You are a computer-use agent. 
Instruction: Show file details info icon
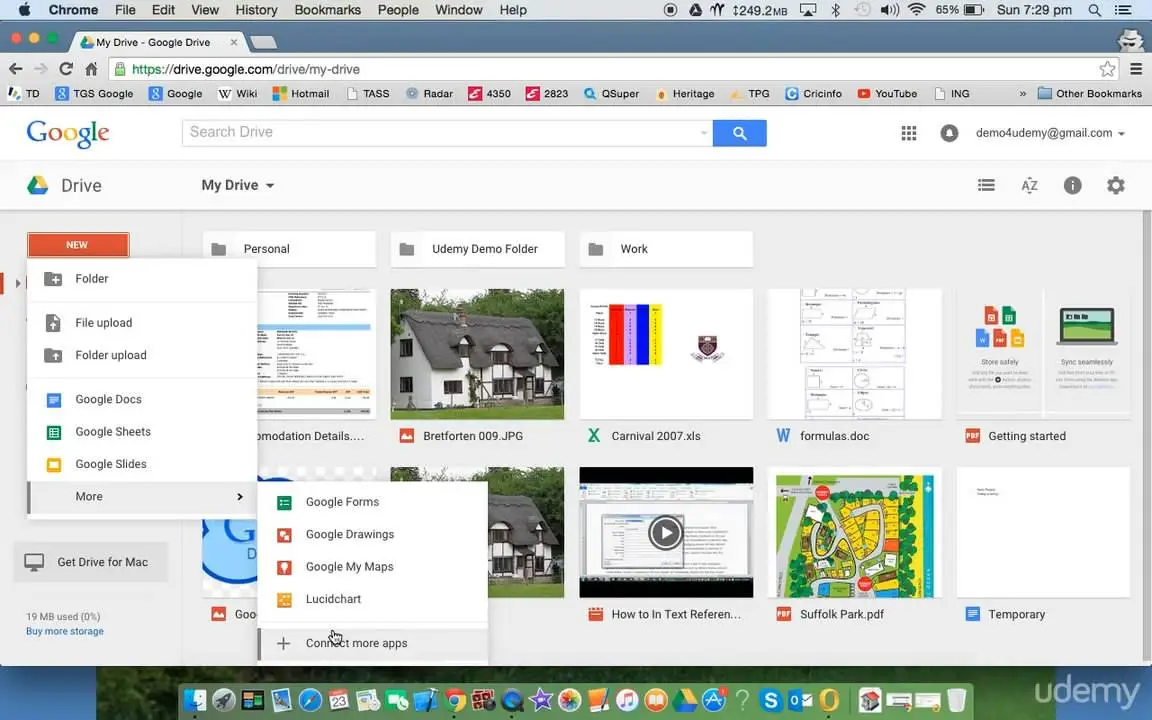coord(1072,185)
